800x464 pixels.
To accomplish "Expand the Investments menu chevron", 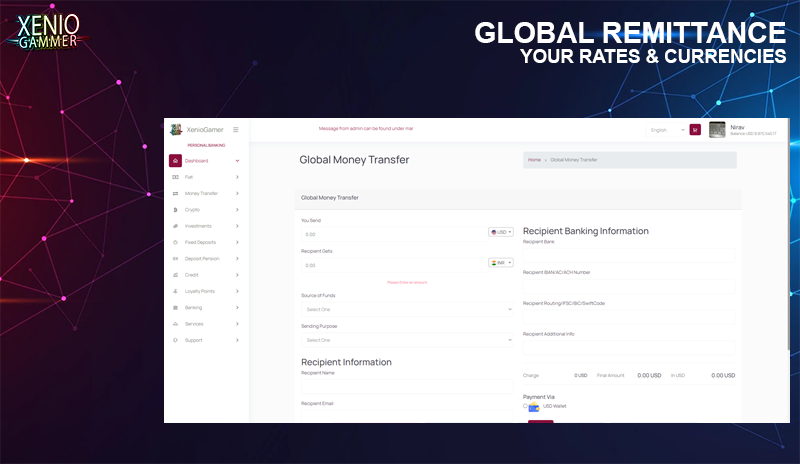I will point(237,226).
